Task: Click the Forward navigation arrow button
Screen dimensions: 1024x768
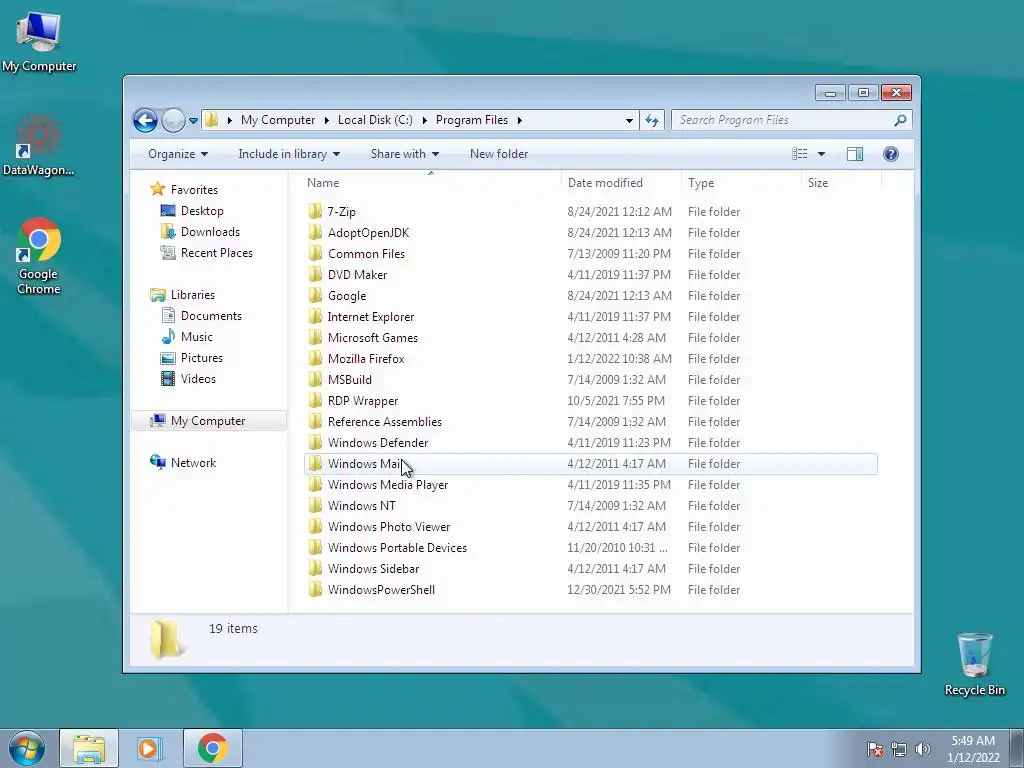Action: 173,120
